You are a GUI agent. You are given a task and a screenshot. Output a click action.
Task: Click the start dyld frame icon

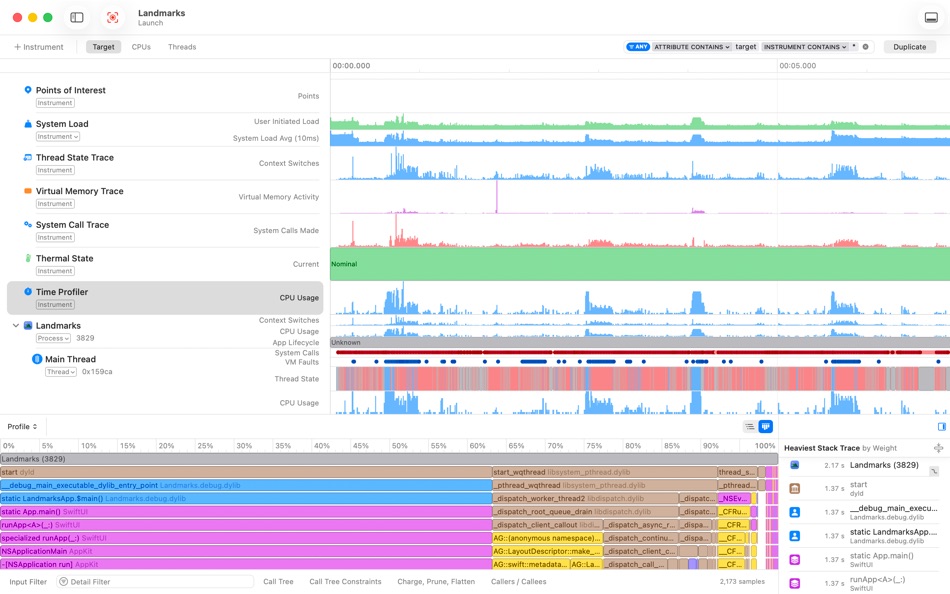[x=794, y=489]
